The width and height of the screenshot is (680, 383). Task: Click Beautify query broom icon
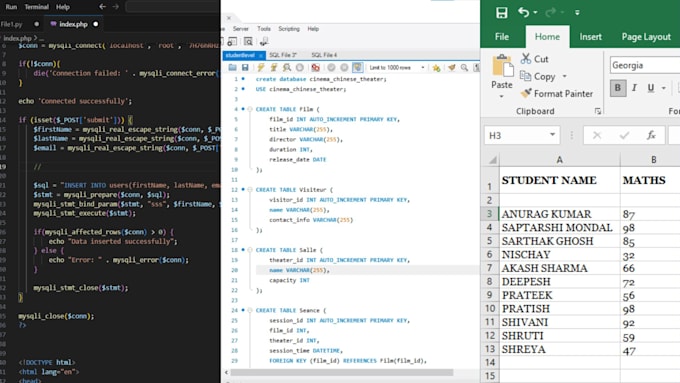tap(451, 68)
